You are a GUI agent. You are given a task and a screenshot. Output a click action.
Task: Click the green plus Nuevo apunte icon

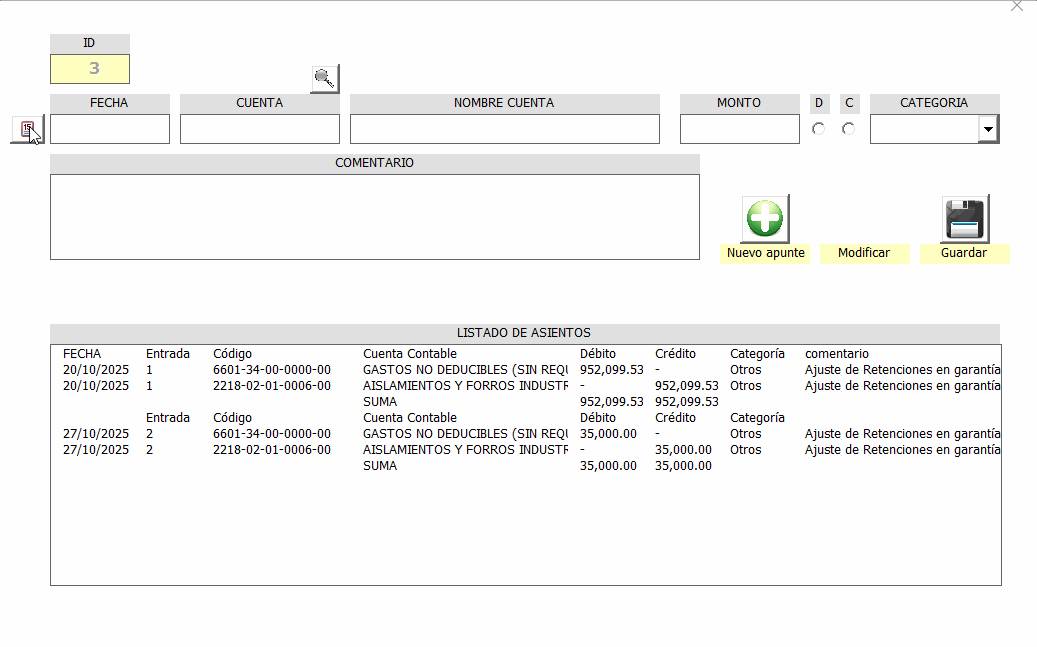[764, 218]
